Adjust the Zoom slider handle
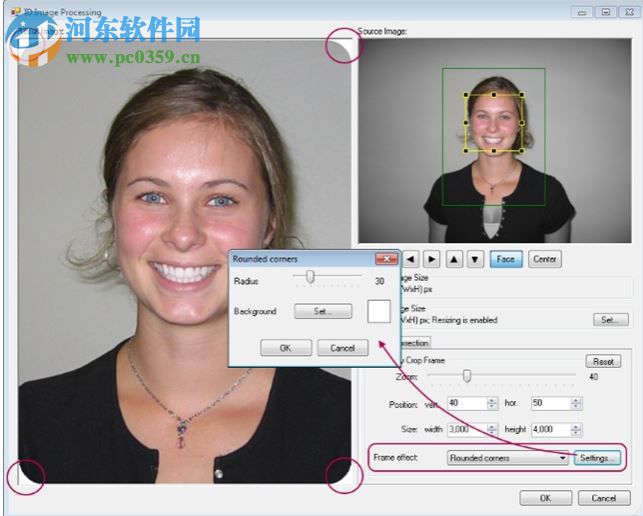 (x=467, y=375)
